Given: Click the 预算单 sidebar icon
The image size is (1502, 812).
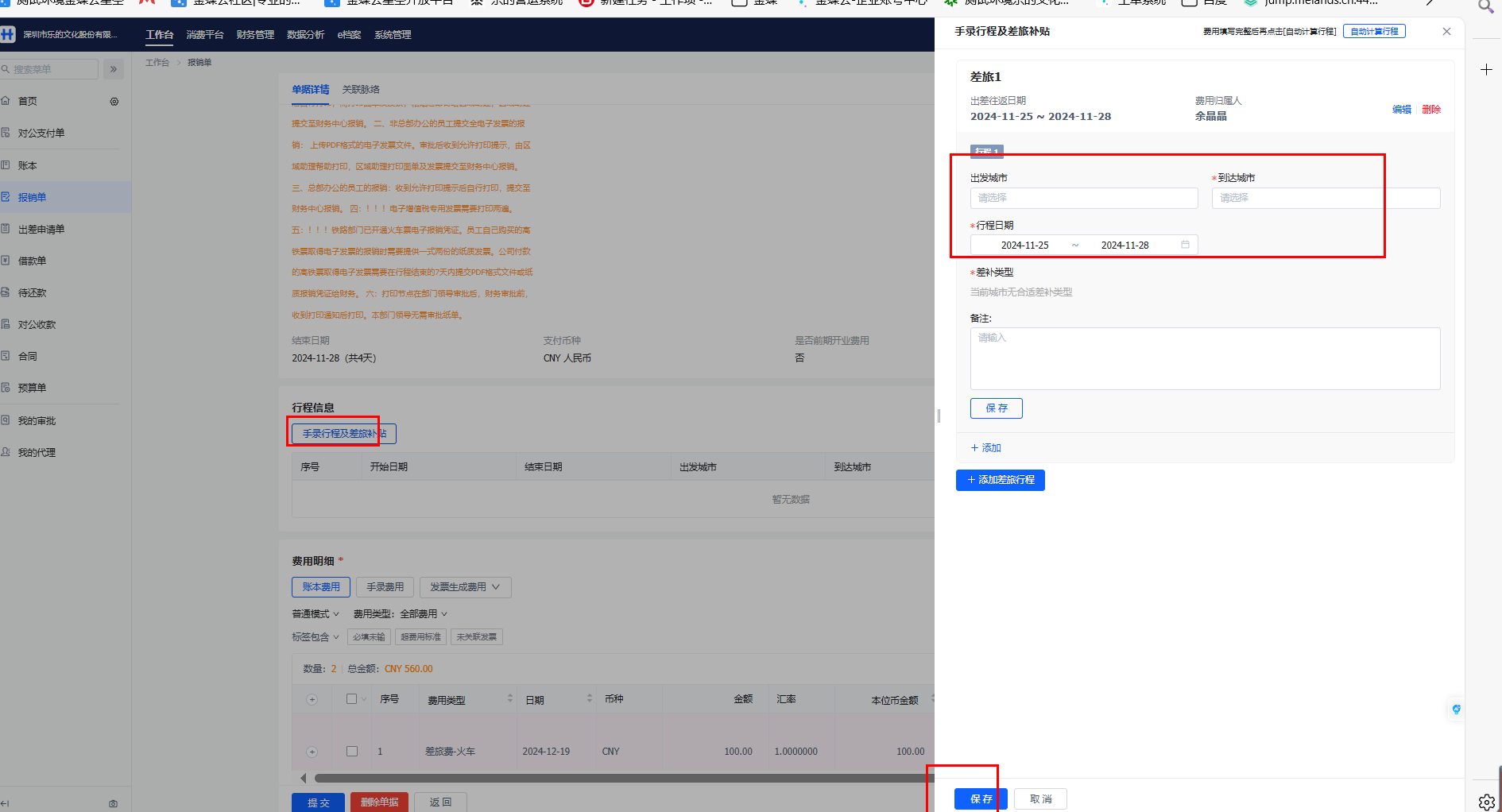Looking at the screenshot, I should coord(6,388).
